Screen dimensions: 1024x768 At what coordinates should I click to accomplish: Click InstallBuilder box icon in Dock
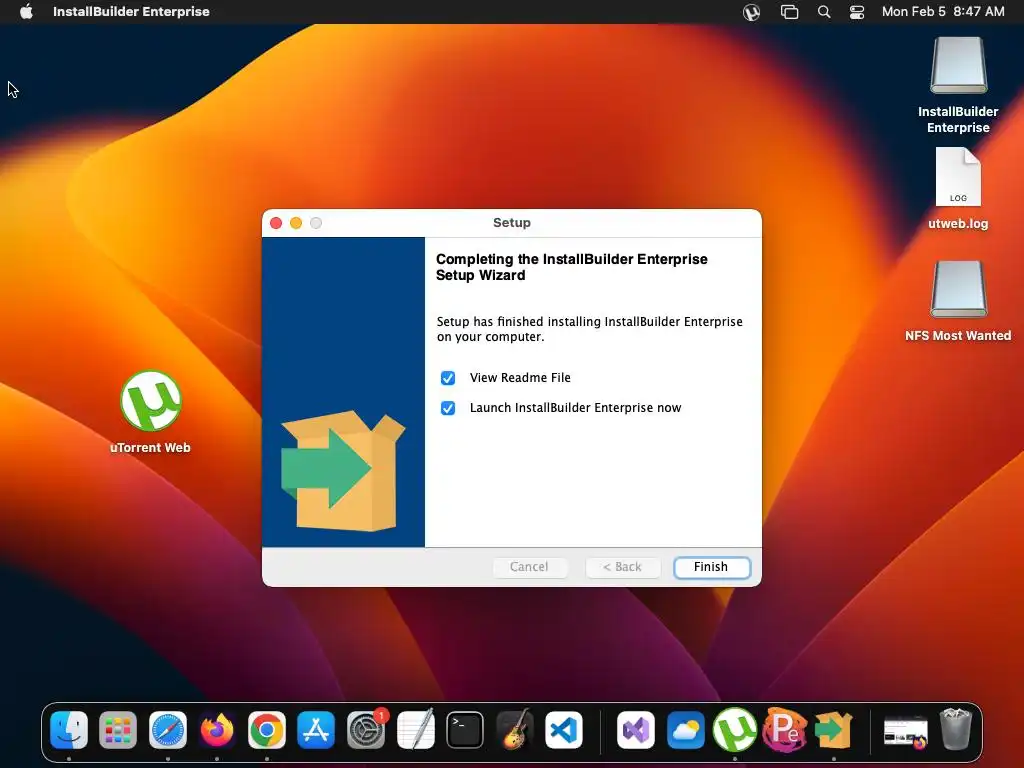(834, 729)
